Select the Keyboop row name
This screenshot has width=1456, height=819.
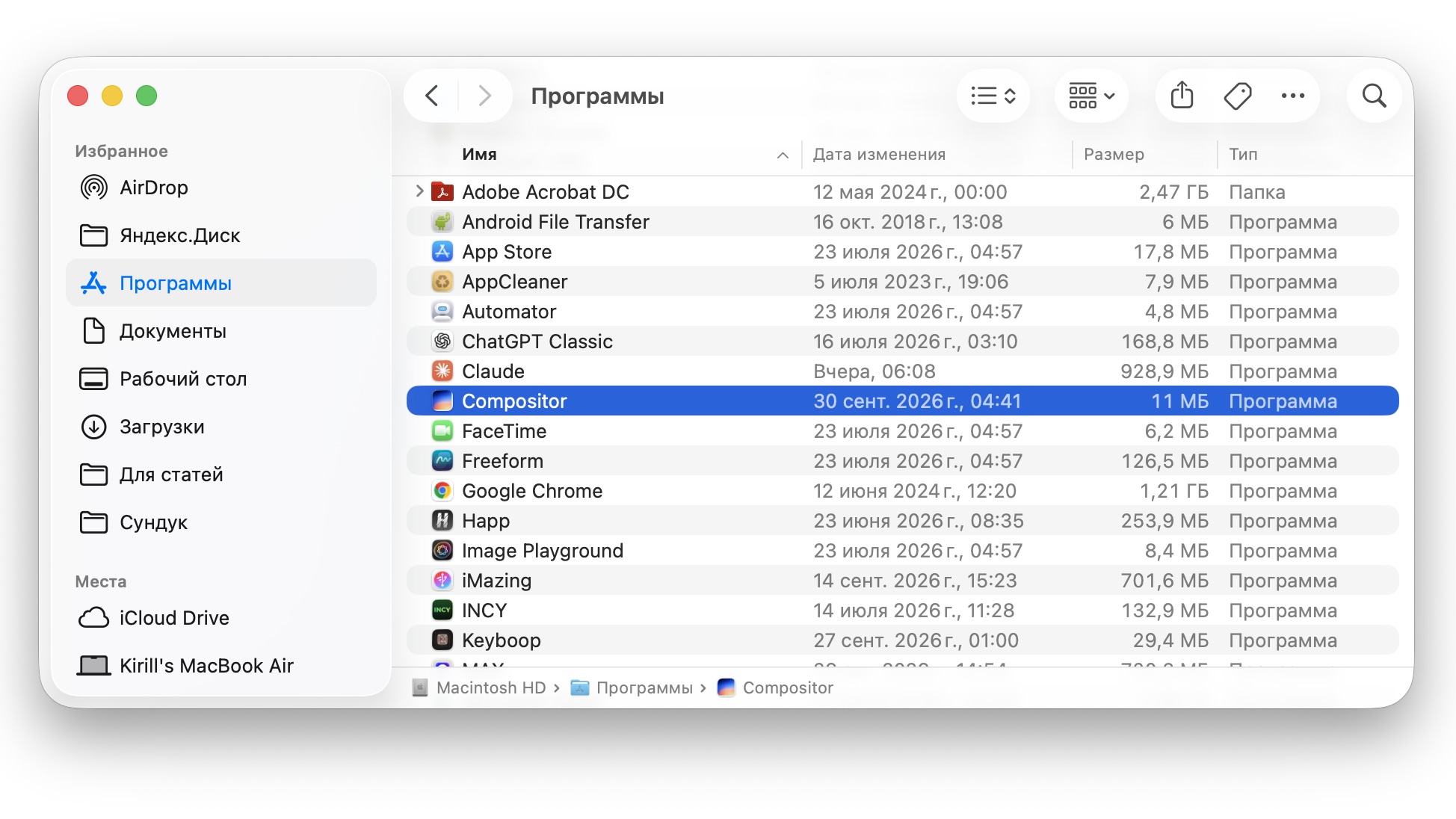coord(501,640)
